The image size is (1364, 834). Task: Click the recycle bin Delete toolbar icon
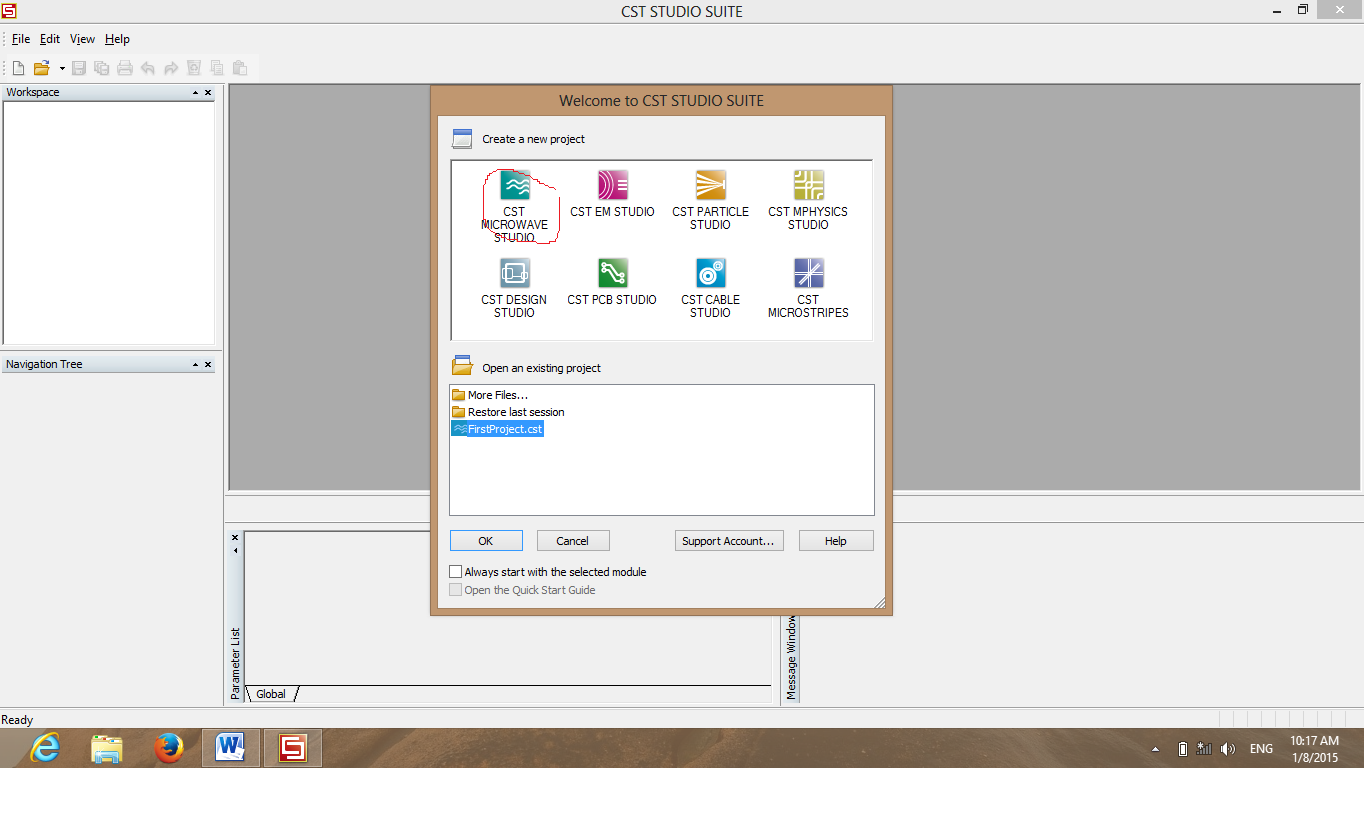(194, 68)
